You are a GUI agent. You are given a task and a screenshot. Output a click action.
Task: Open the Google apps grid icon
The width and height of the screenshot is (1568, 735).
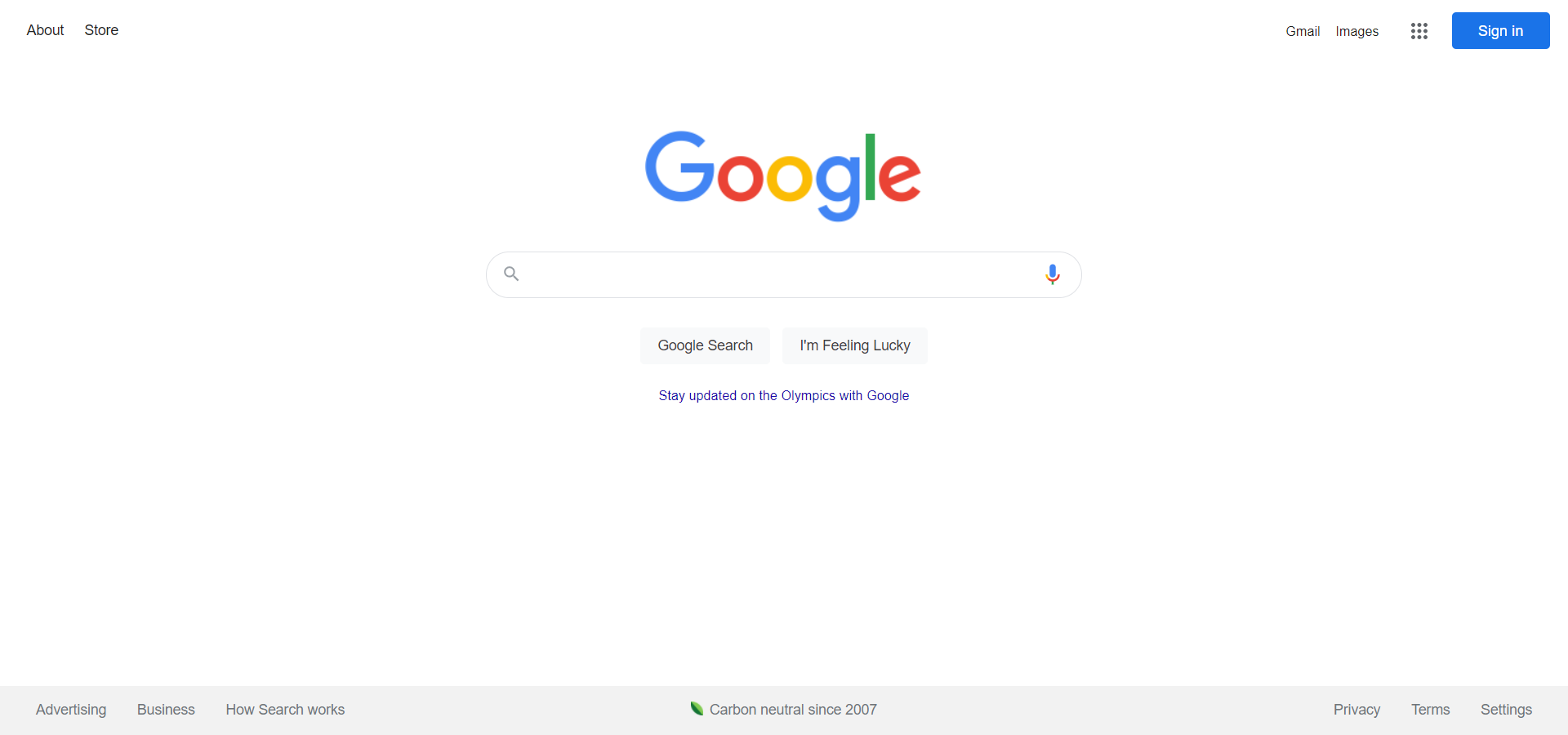tap(1419, 31)
